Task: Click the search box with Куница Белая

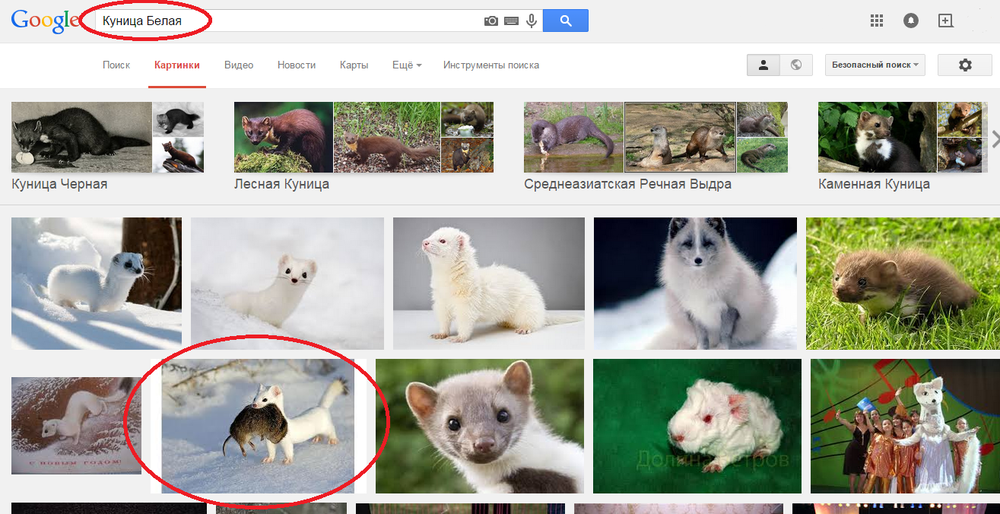Action: [290, 21]
